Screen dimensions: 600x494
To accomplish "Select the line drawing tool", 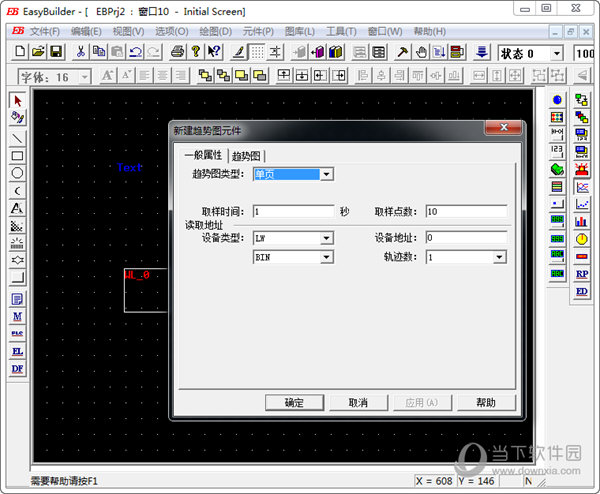I will [17, 138].
